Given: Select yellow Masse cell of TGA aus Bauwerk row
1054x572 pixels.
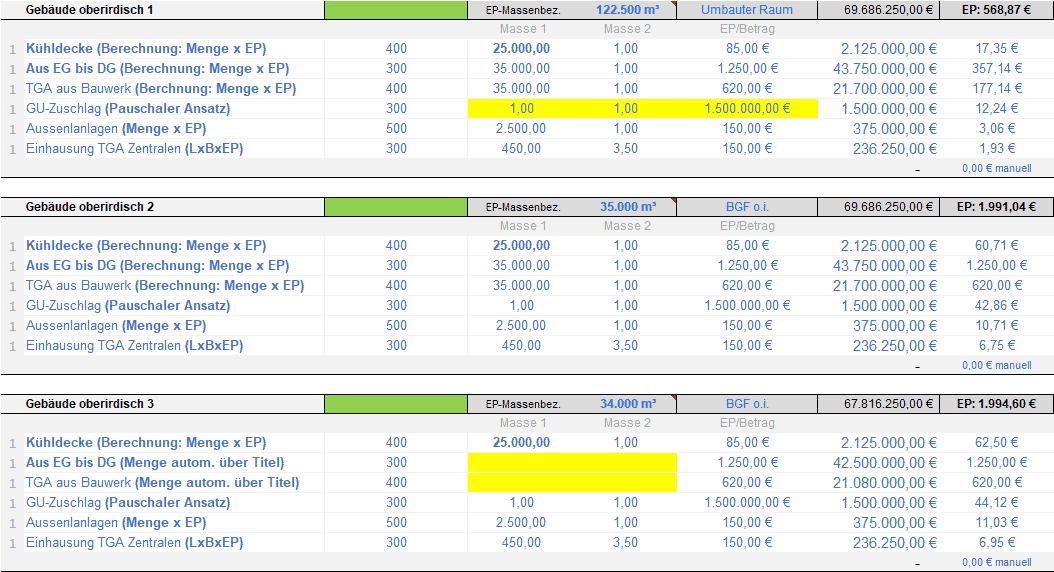Looking at the screenshot, I should pos(572,482).
